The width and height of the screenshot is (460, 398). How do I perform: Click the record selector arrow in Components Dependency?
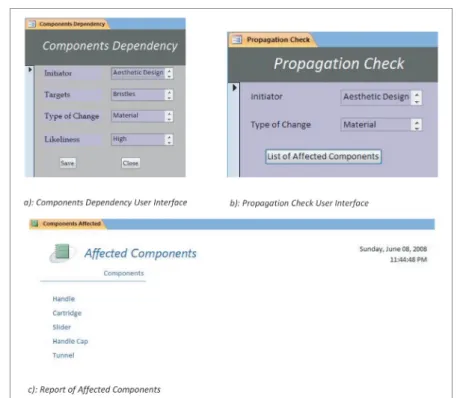[x=30, y=70]
